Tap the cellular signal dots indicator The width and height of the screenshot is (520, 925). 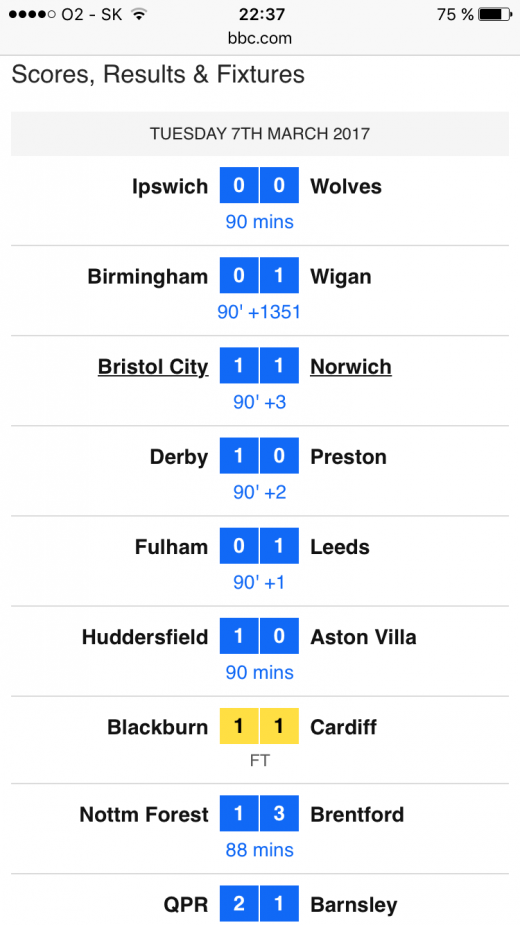[33, 14]
